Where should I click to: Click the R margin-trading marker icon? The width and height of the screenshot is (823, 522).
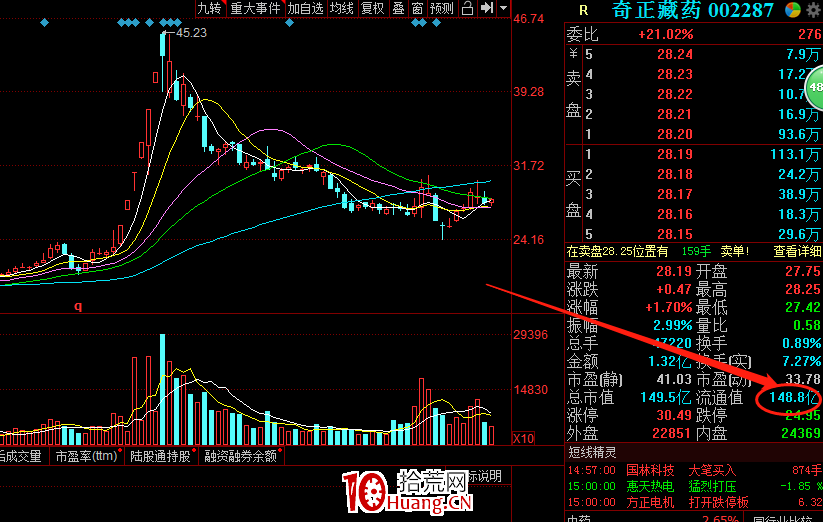click(x=584, y=10)
